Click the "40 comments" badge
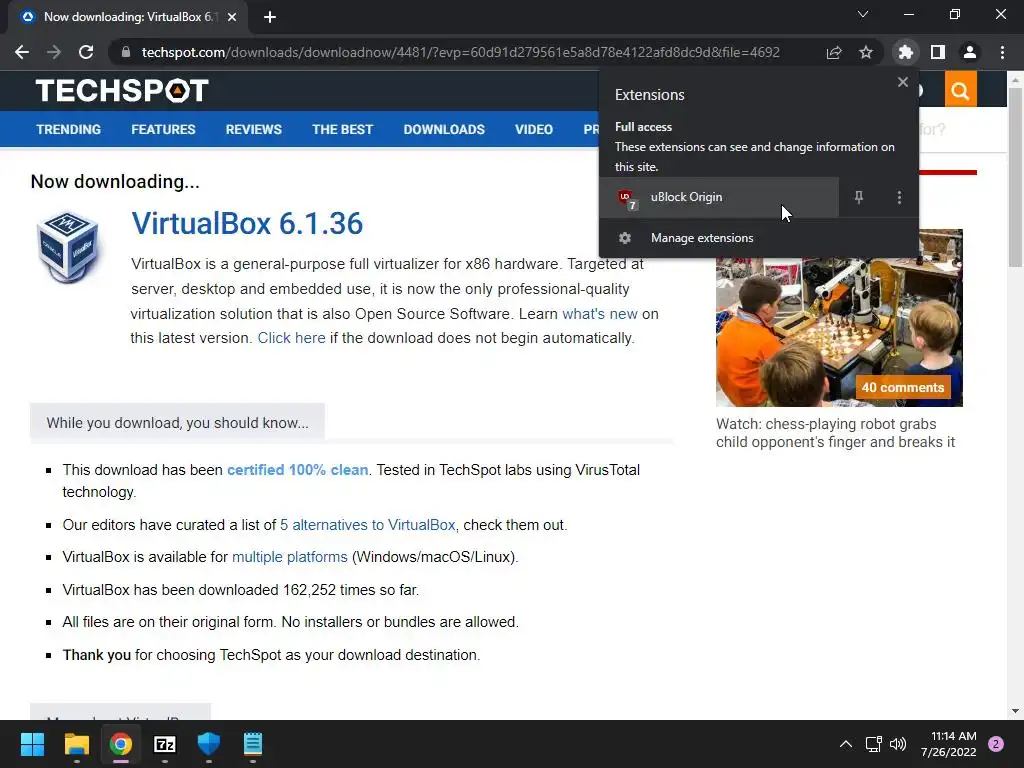 903,387
